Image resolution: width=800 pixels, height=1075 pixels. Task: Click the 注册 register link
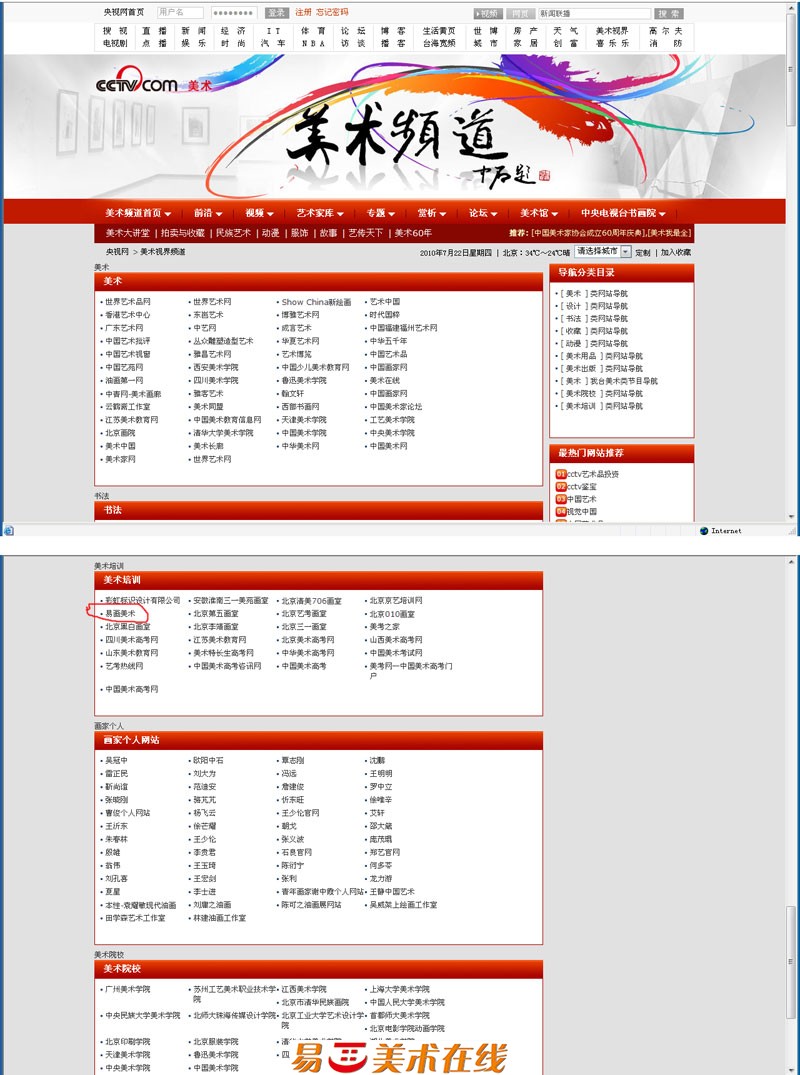pos(303,12)
